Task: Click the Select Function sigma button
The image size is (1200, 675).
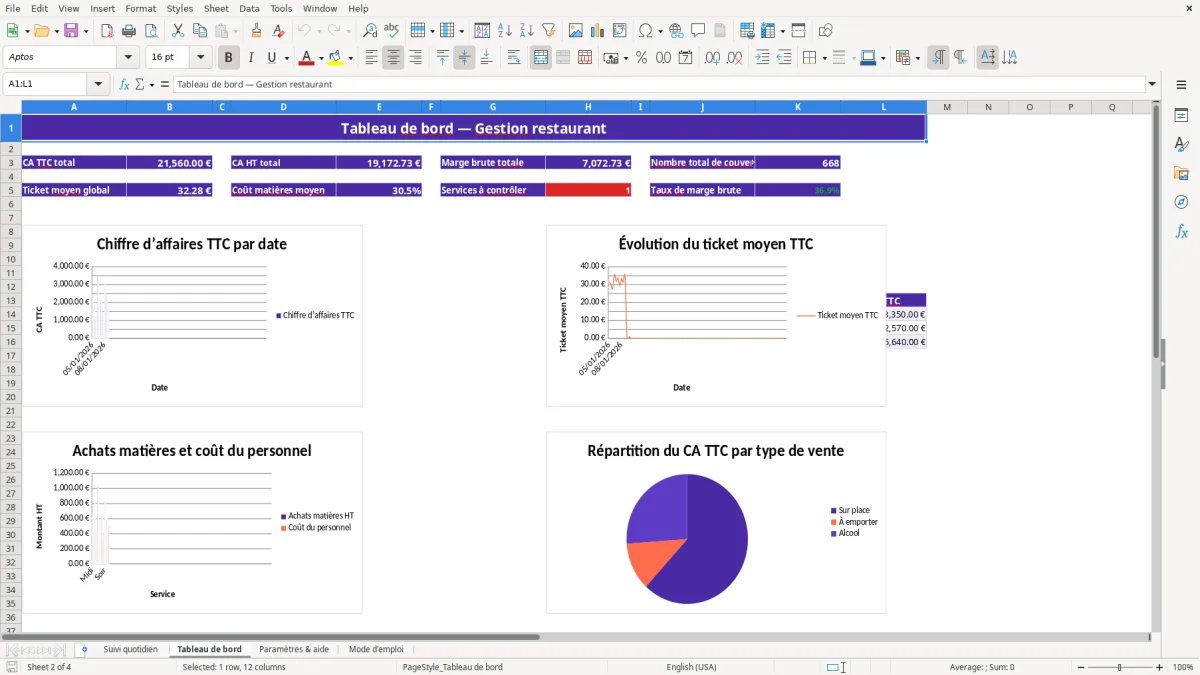Action: (x=139, y=84)
